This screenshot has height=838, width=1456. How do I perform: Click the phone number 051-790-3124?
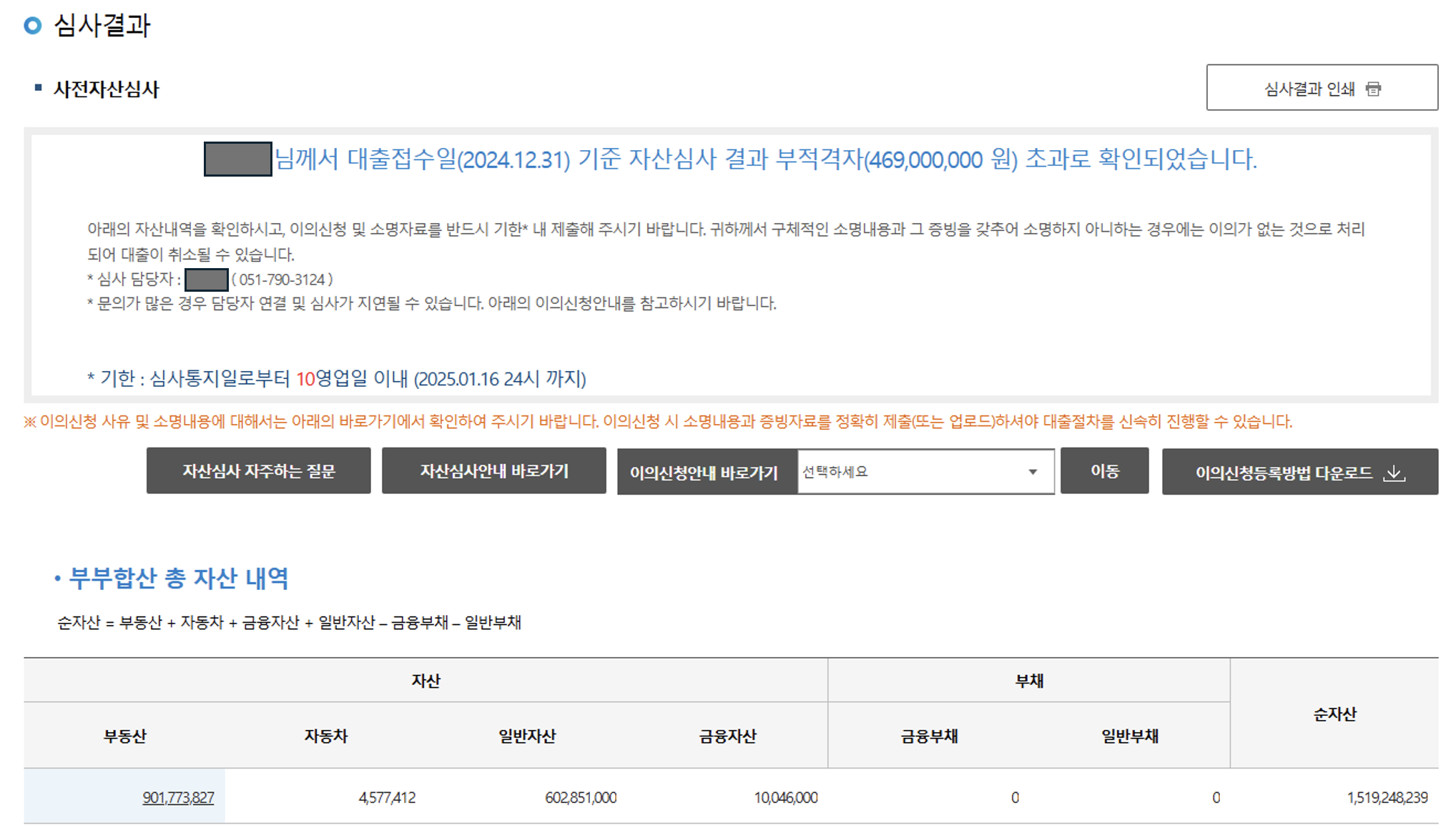coord(282,279)
